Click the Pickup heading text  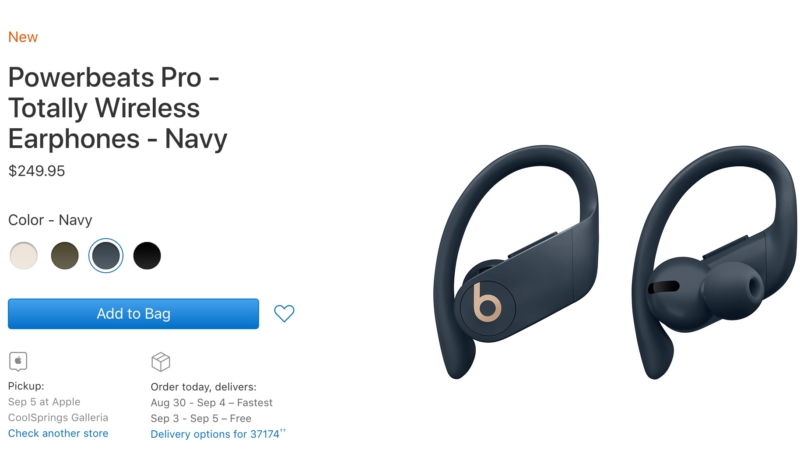click(x=26, y=386)
